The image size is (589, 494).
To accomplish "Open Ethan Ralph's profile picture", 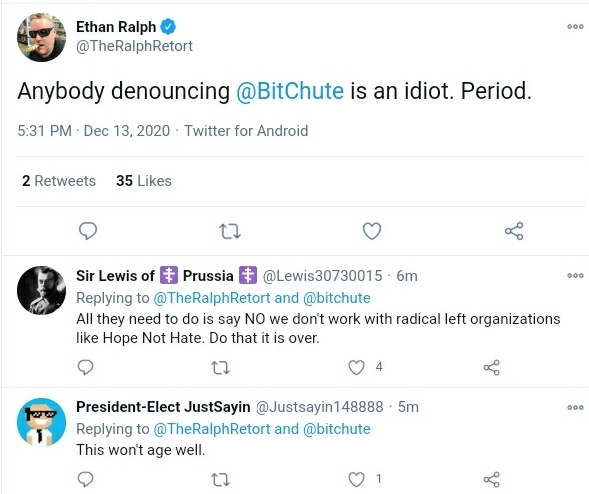I will tap(41, 37).
